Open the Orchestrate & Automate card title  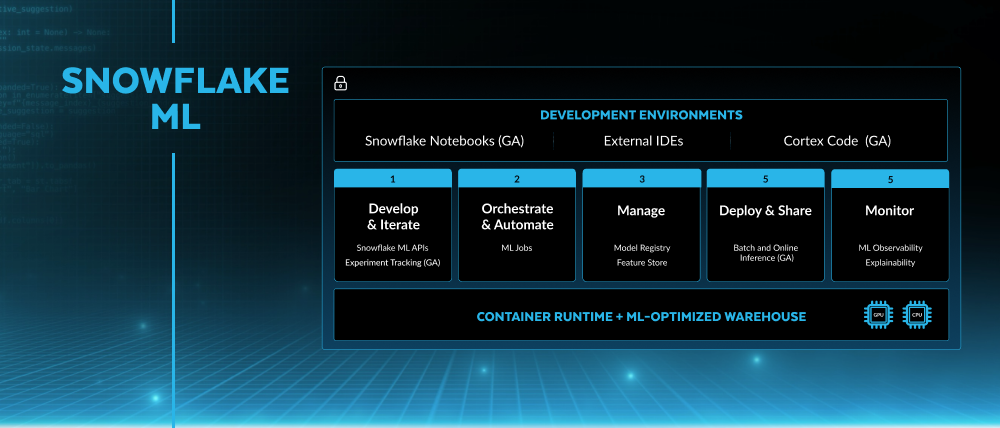pyautogui.click(x=517, y=217)
